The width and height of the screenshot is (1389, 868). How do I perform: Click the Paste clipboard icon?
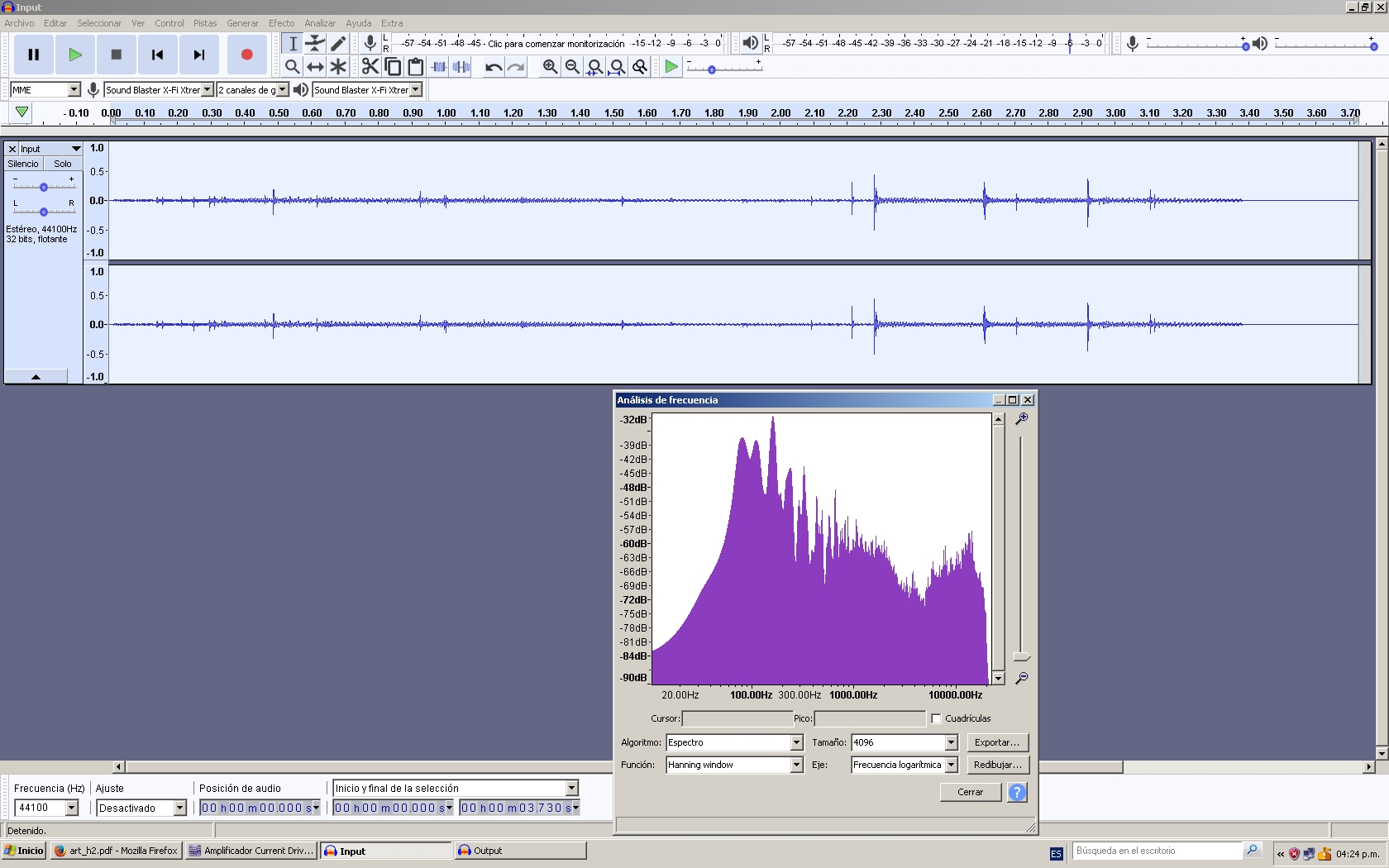pos(416,67)
